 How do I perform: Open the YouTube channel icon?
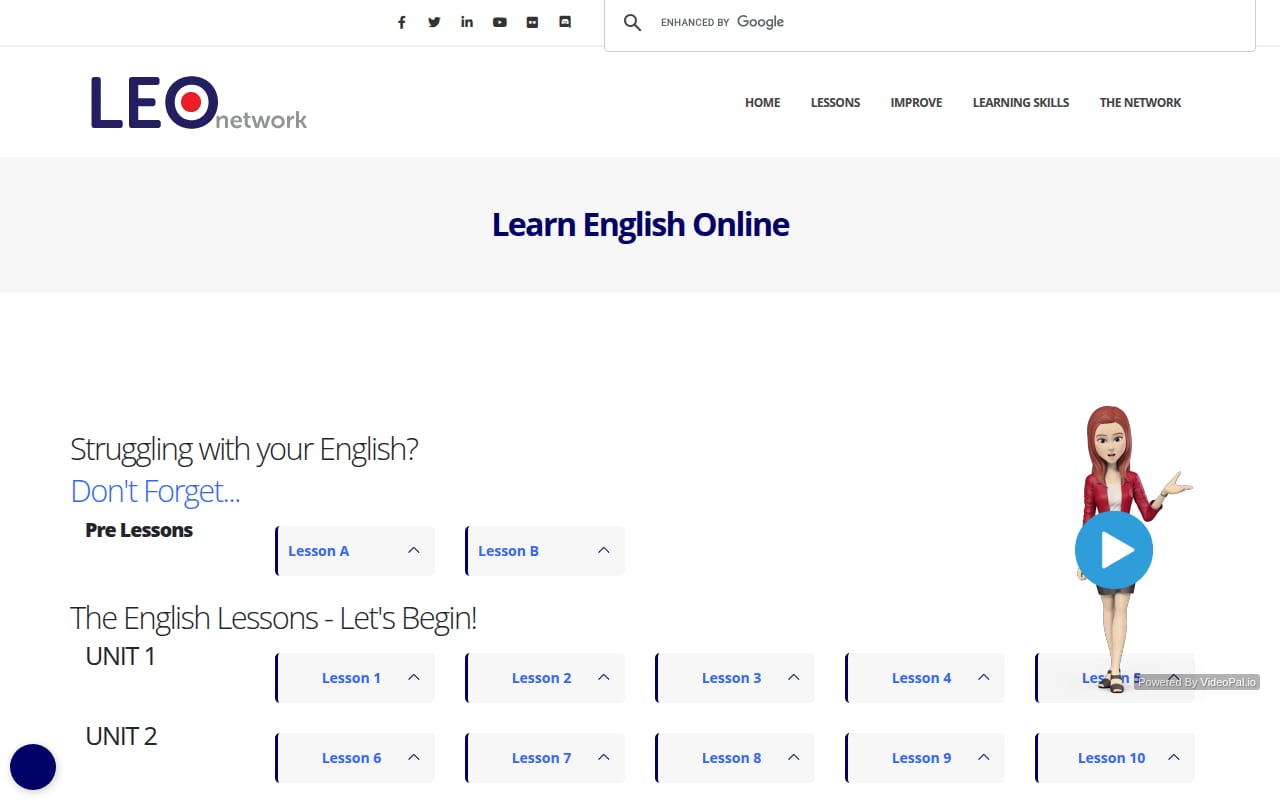pos(499,22)
